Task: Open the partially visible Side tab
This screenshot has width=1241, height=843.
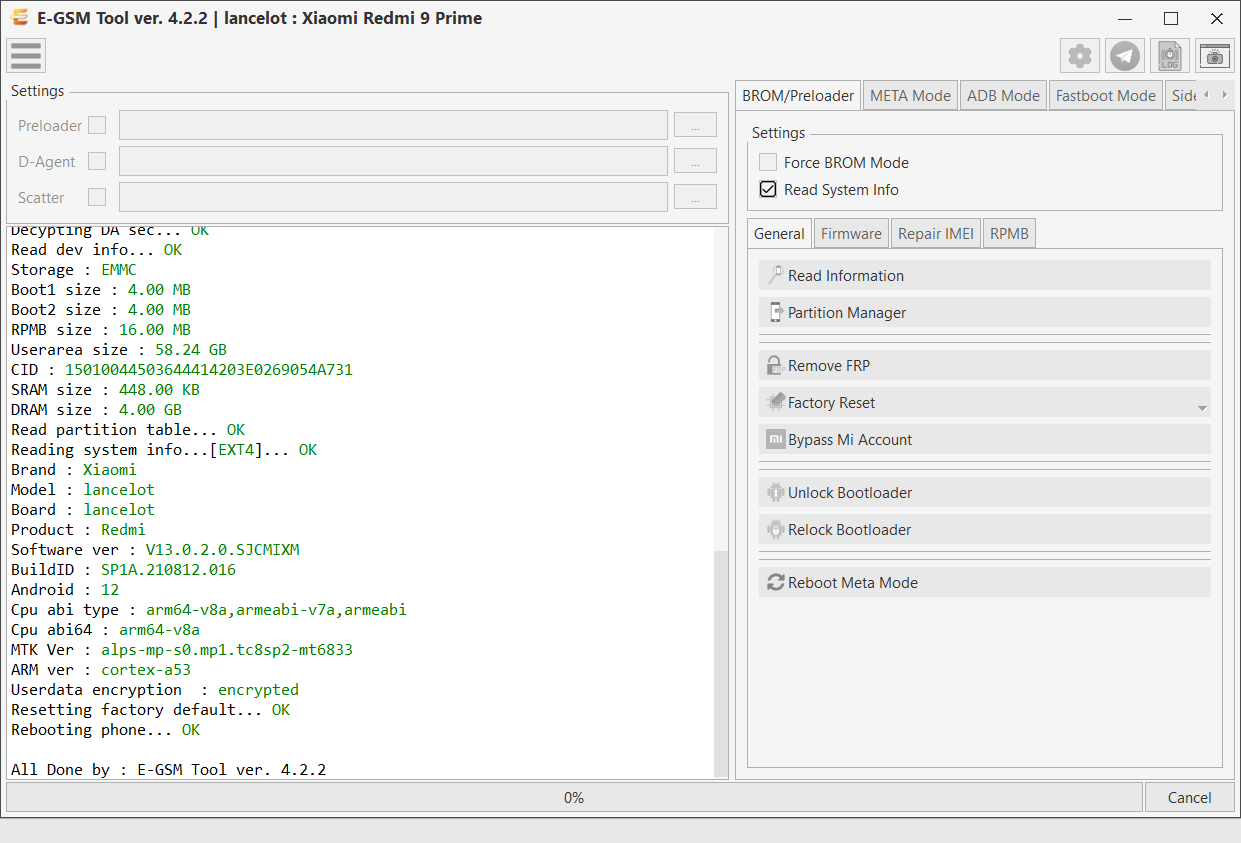Action: [x=1181, y=96]
